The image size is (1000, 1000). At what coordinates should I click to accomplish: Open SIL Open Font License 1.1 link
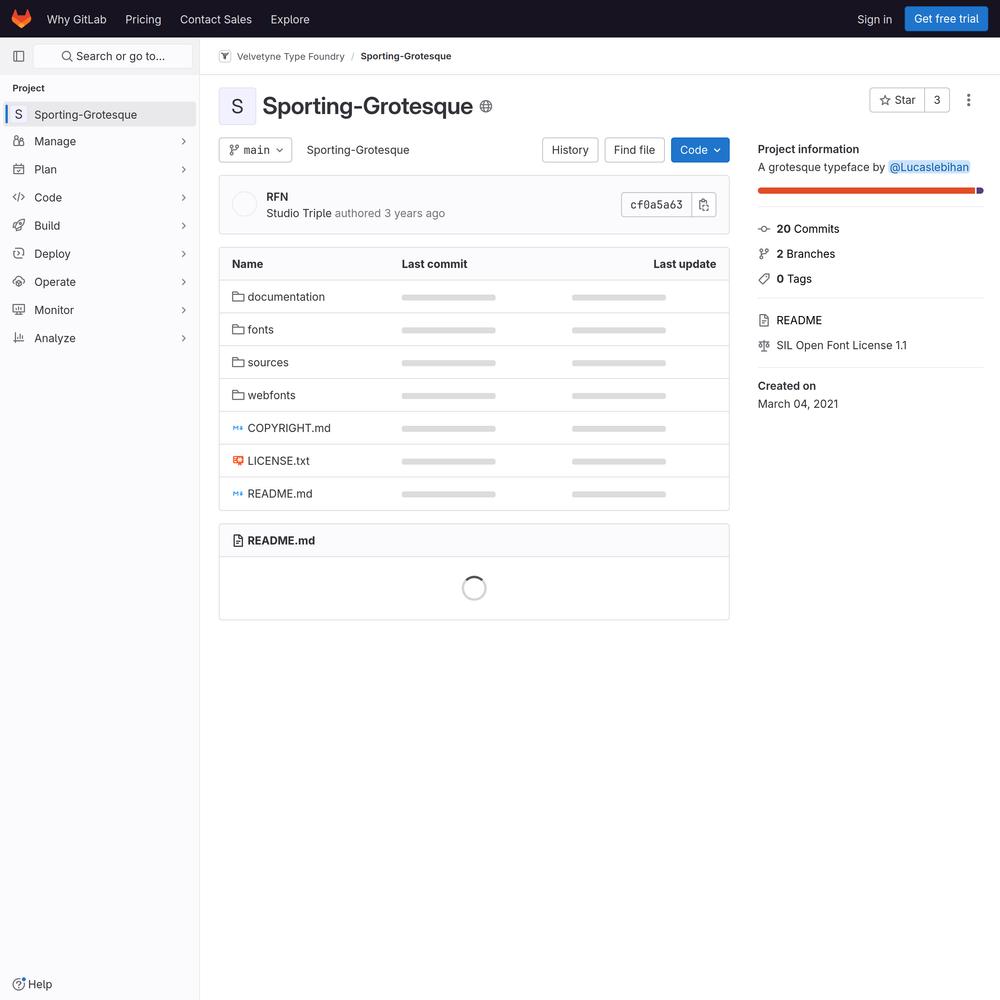[x=841, y=346]
